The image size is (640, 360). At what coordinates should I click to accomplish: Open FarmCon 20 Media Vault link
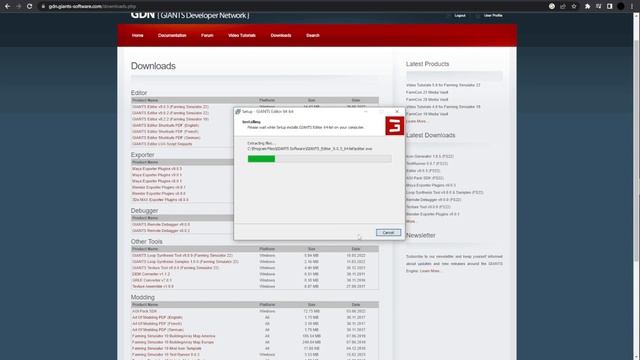(427, 99)
